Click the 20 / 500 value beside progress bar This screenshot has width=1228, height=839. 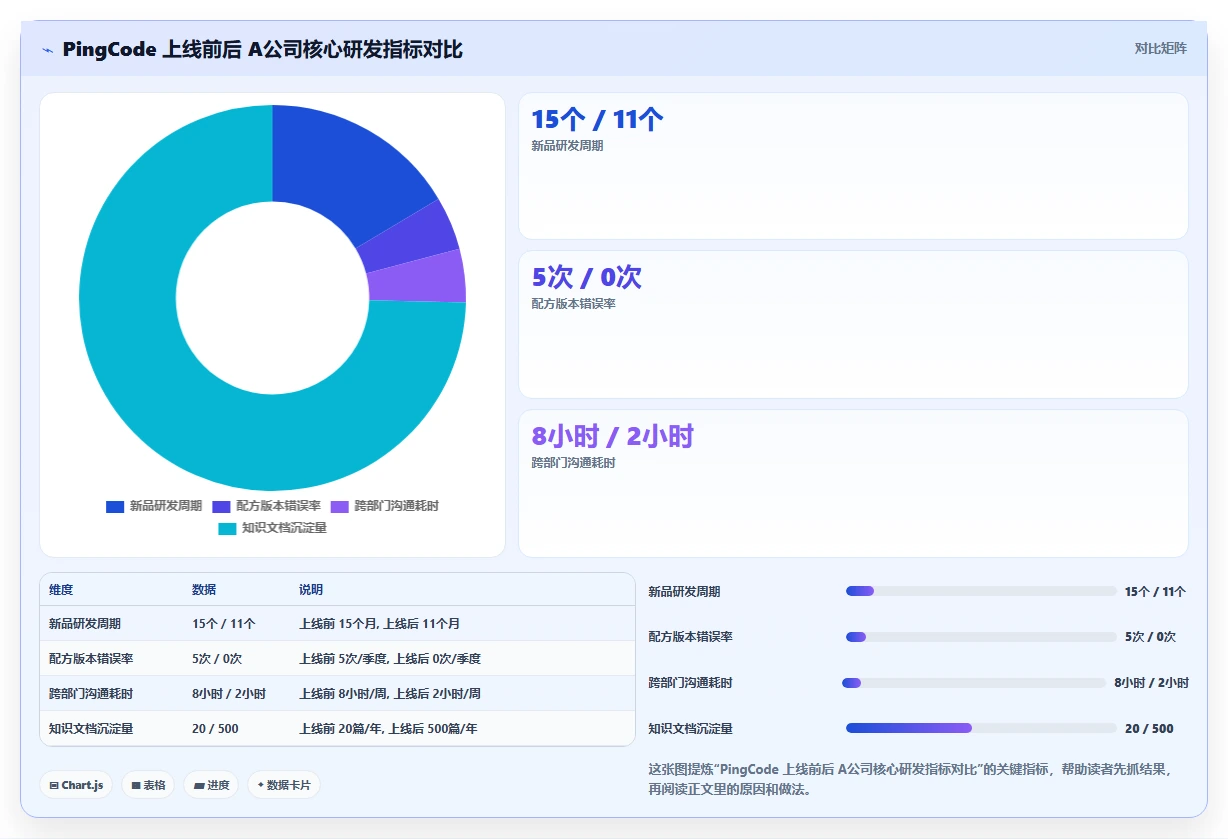click(x=1149, y=729)
